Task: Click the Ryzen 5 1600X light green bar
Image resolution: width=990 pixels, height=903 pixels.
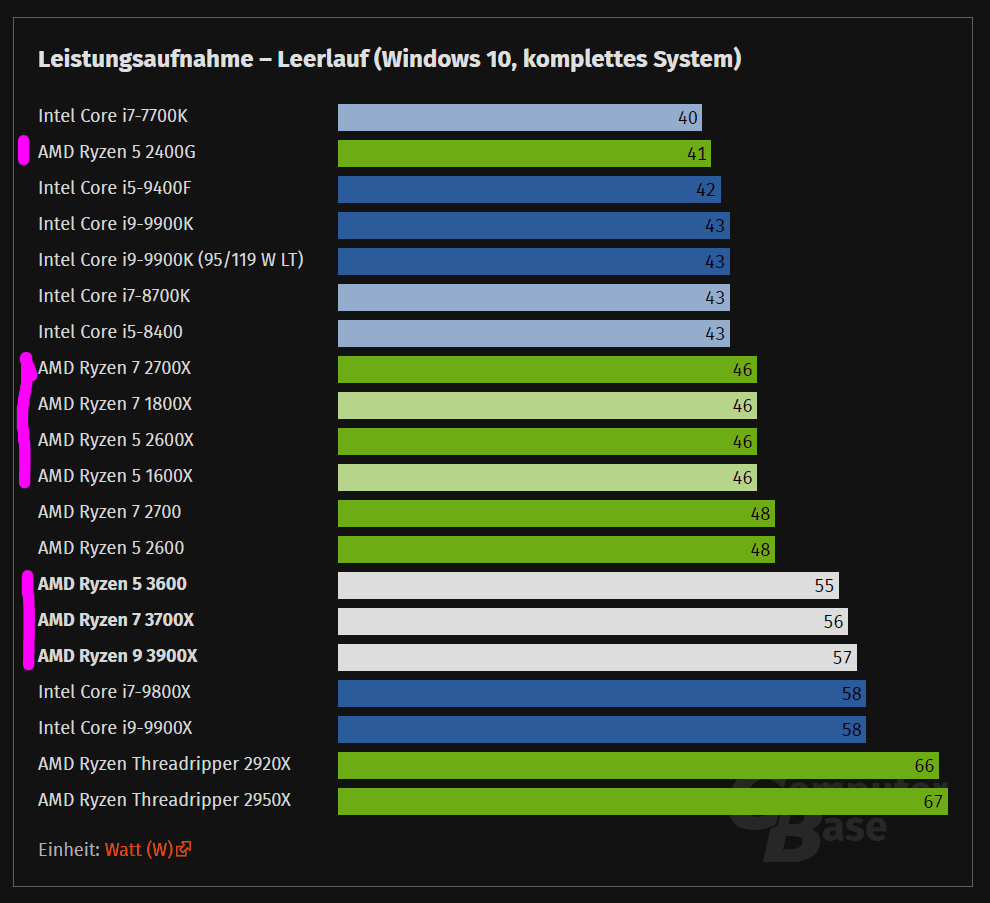Action: pyautogui.click(x=547, y=477)
